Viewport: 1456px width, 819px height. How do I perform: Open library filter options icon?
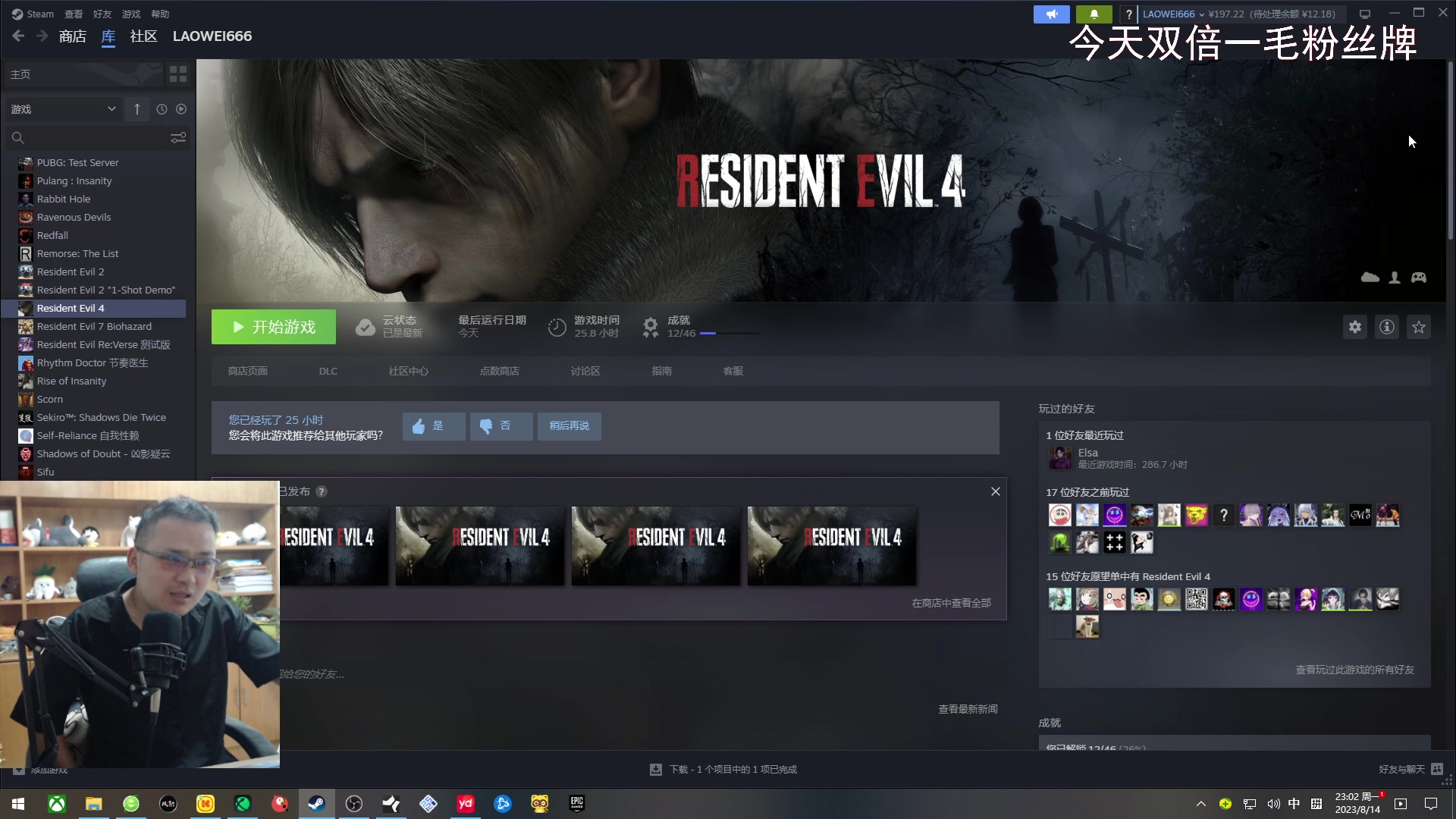[x=178, y=138]
